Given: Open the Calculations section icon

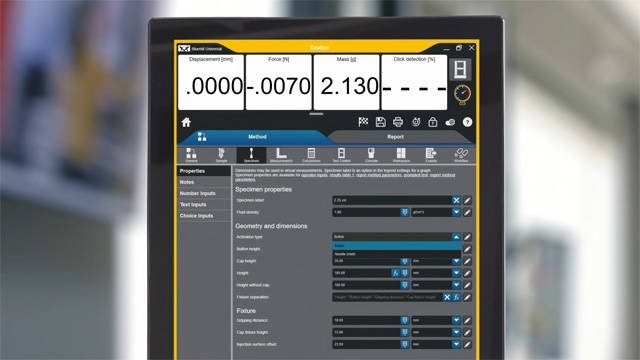Looking at the screenshot, I should click(x=311, y=155).
